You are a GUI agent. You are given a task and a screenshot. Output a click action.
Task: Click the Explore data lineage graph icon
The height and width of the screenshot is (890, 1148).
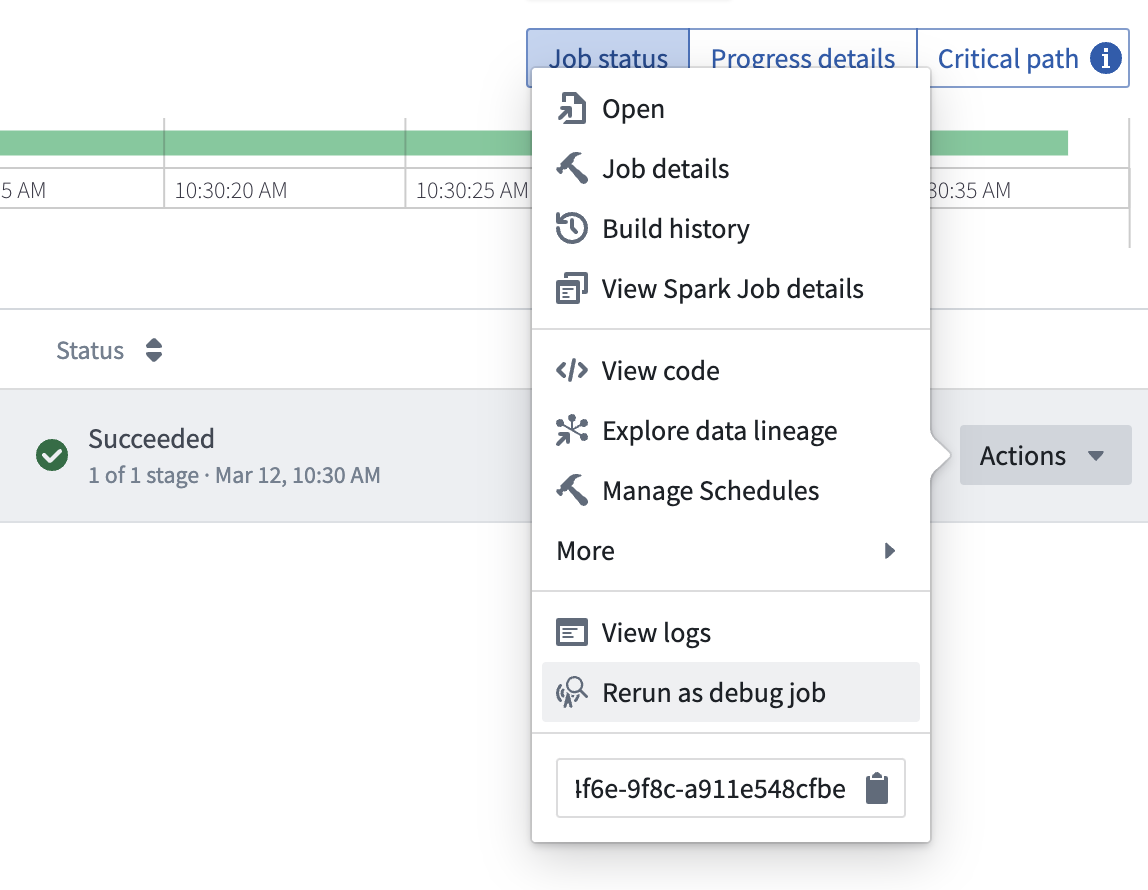pyautogui.click(x=572, y=430)
